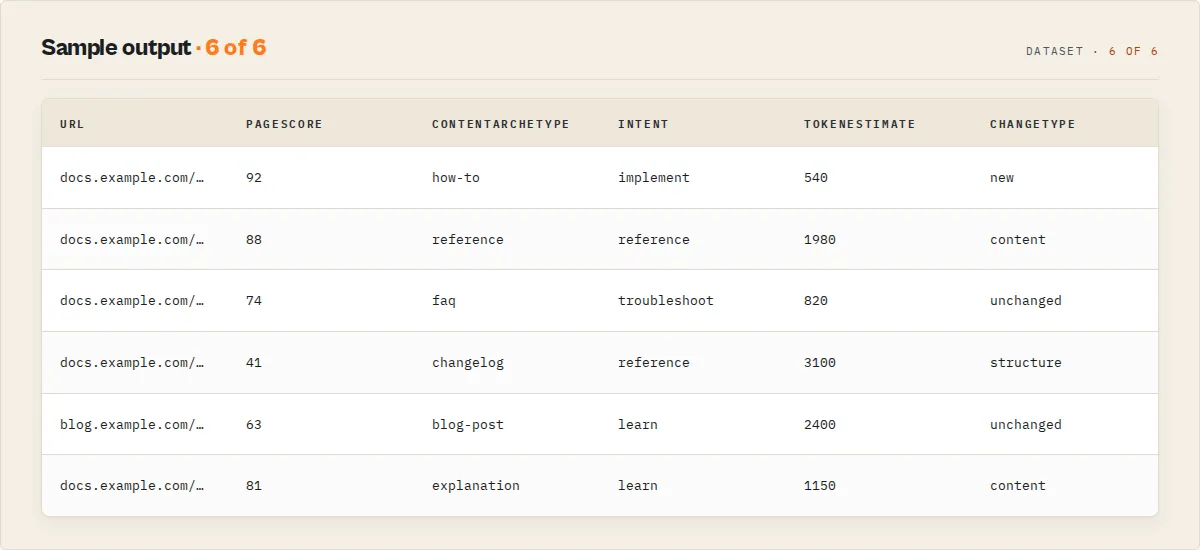Select the blog.example.com URL cell
The width and height of the screenshot is (1200, 550).
(132, 425)
